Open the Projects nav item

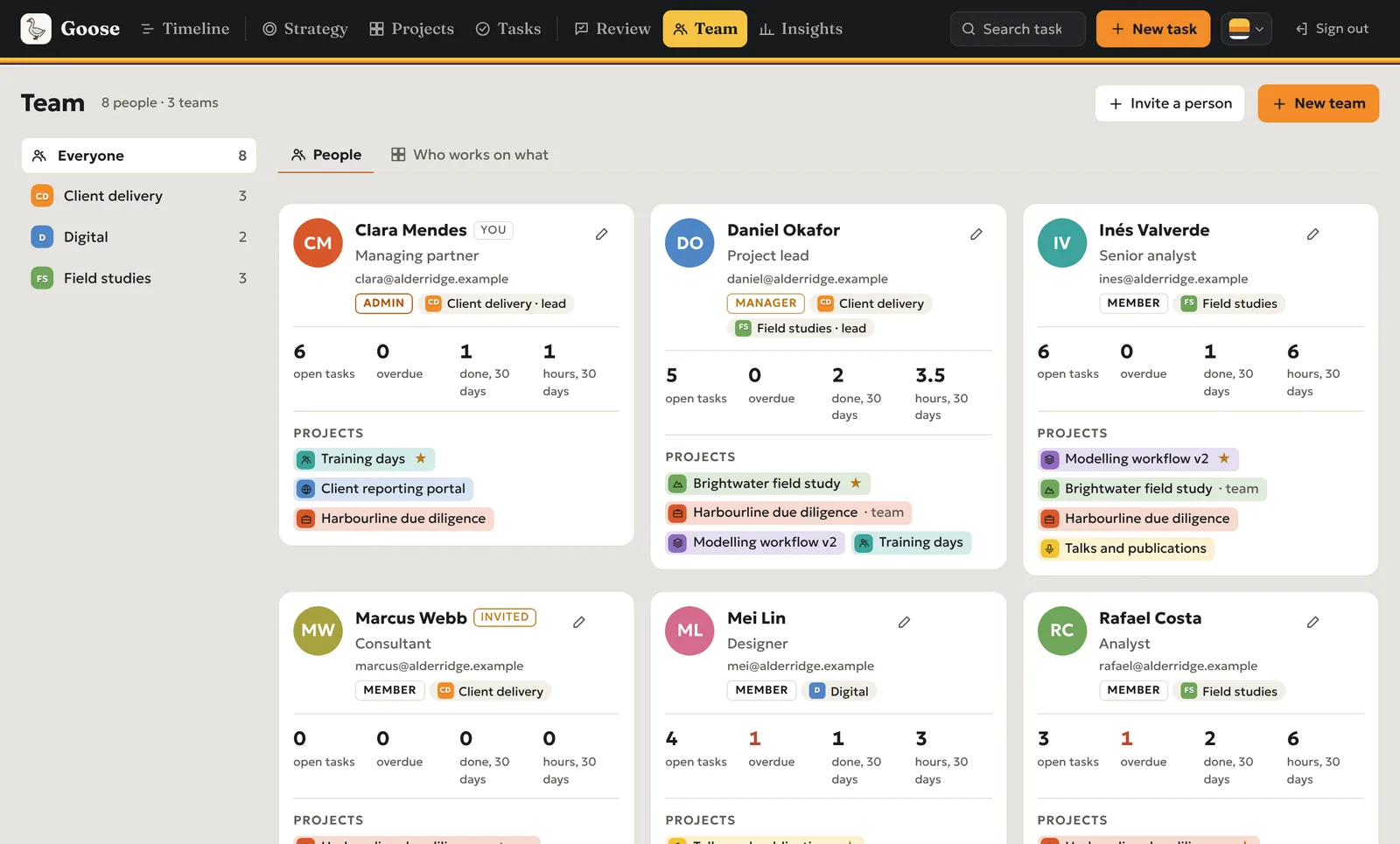click(412, 29)
